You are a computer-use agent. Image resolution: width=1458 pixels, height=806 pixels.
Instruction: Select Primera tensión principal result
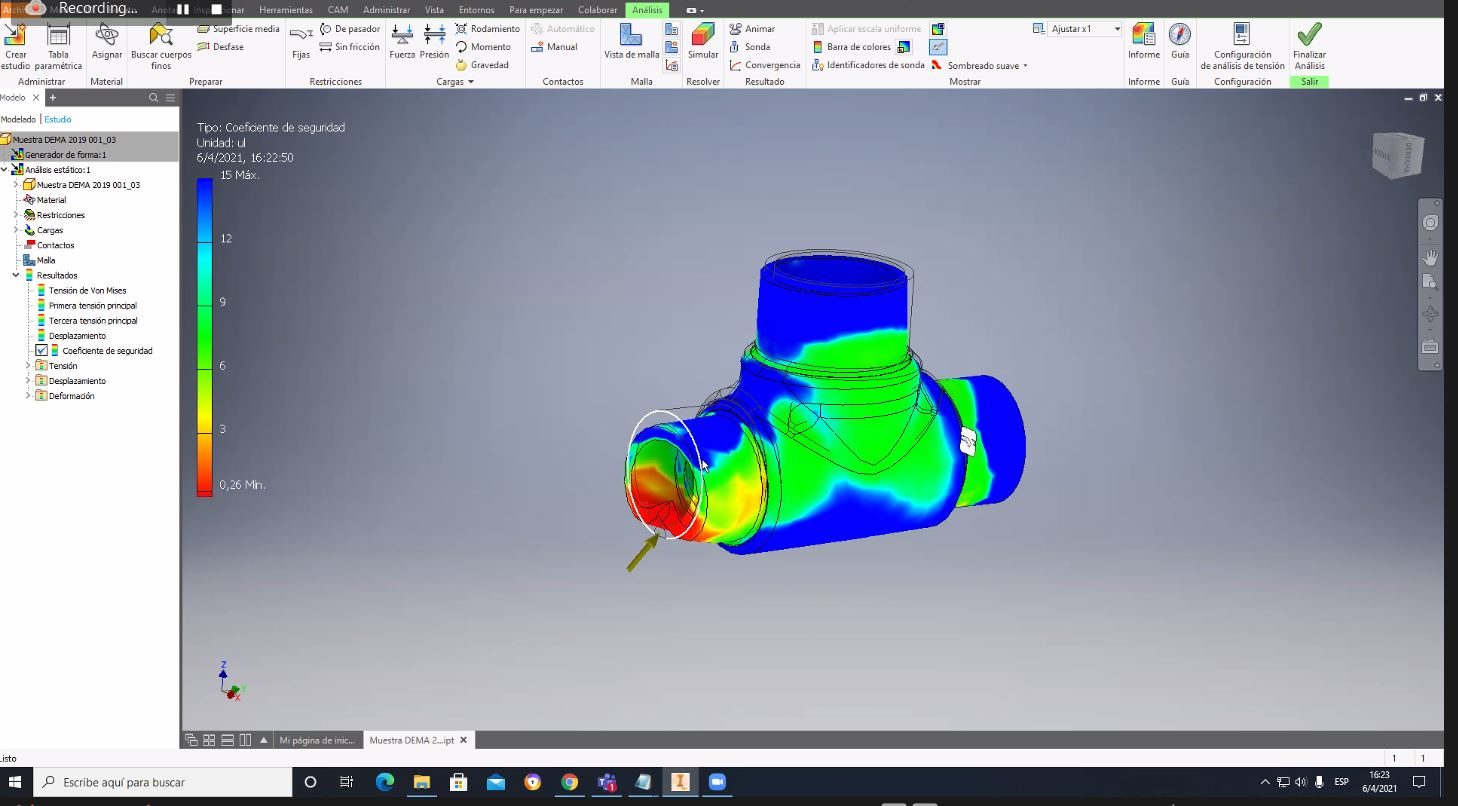[x=93, y=306]
